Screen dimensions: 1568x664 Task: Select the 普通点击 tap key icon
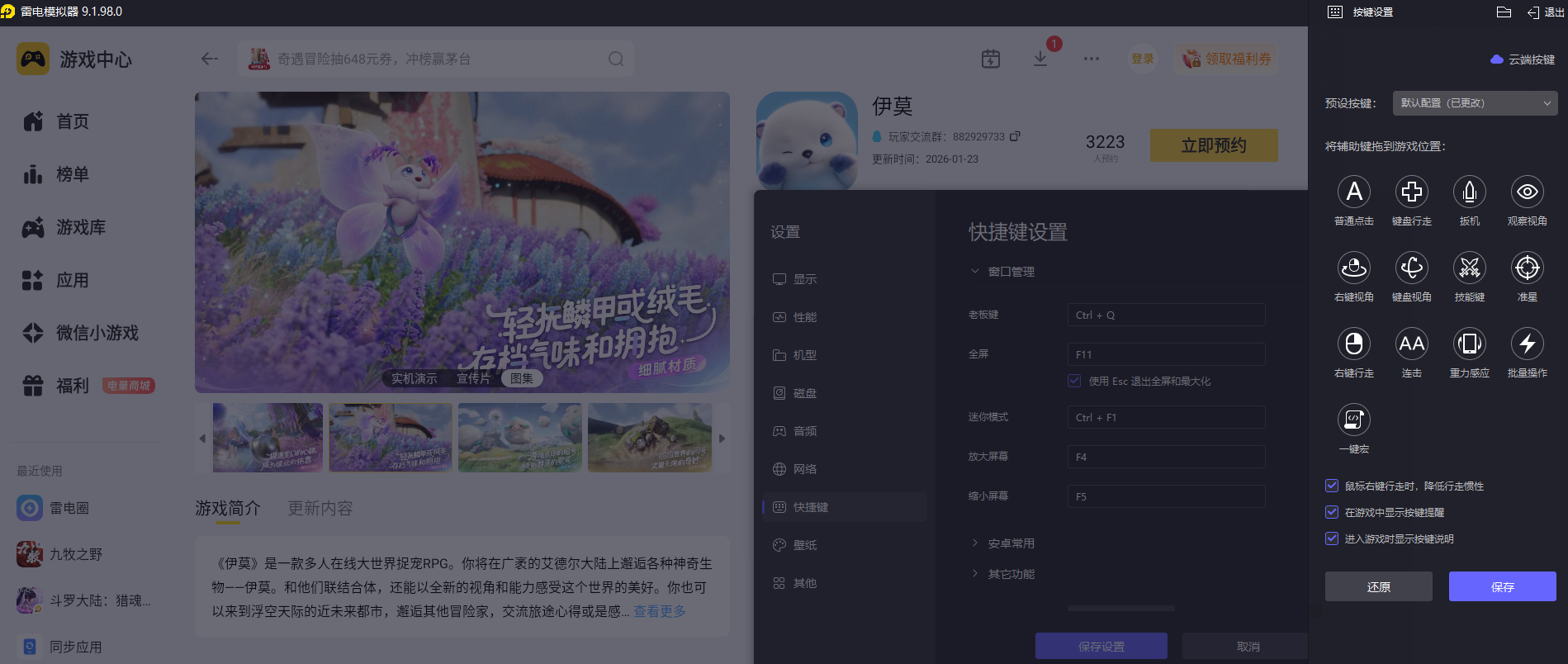[1353, 192]
